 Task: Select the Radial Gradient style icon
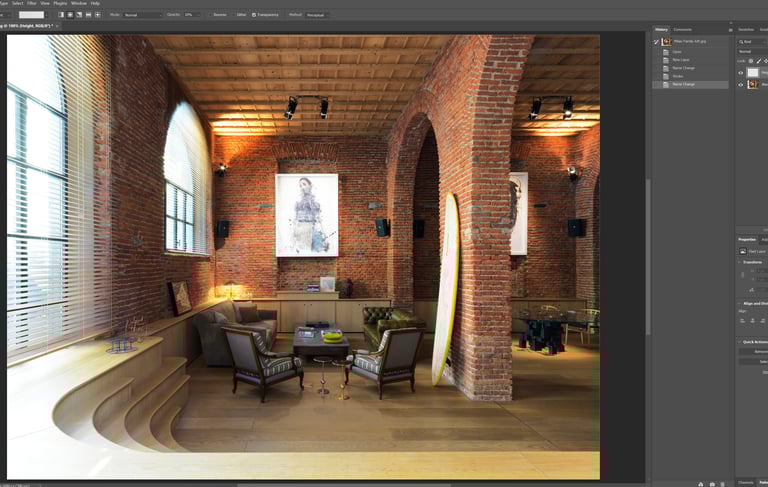70,15
